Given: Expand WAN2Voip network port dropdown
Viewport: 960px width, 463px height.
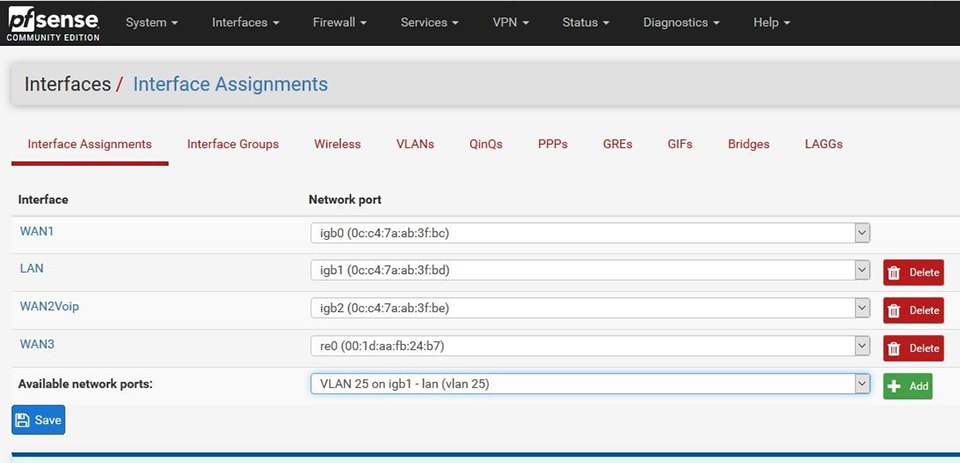Looking at the screenshot, I should pyautogui.click(x=590, y=308).
